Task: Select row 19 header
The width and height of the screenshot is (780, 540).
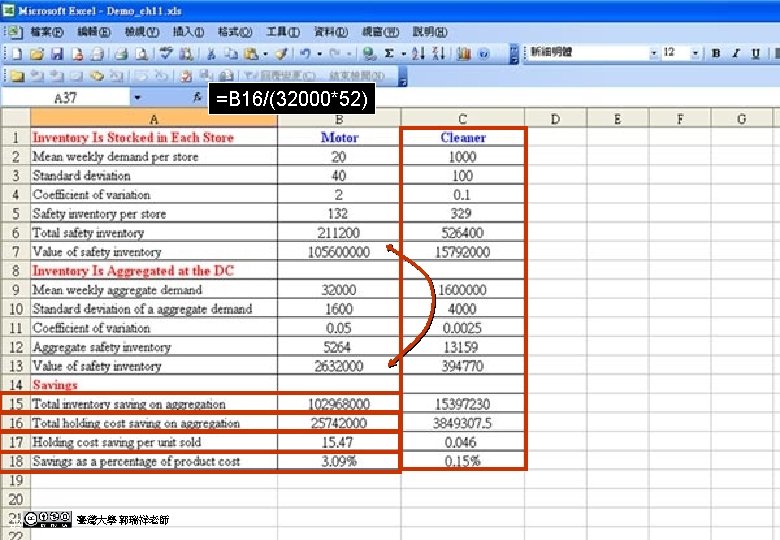Action: pyautogui.click(x=15, y=480)
